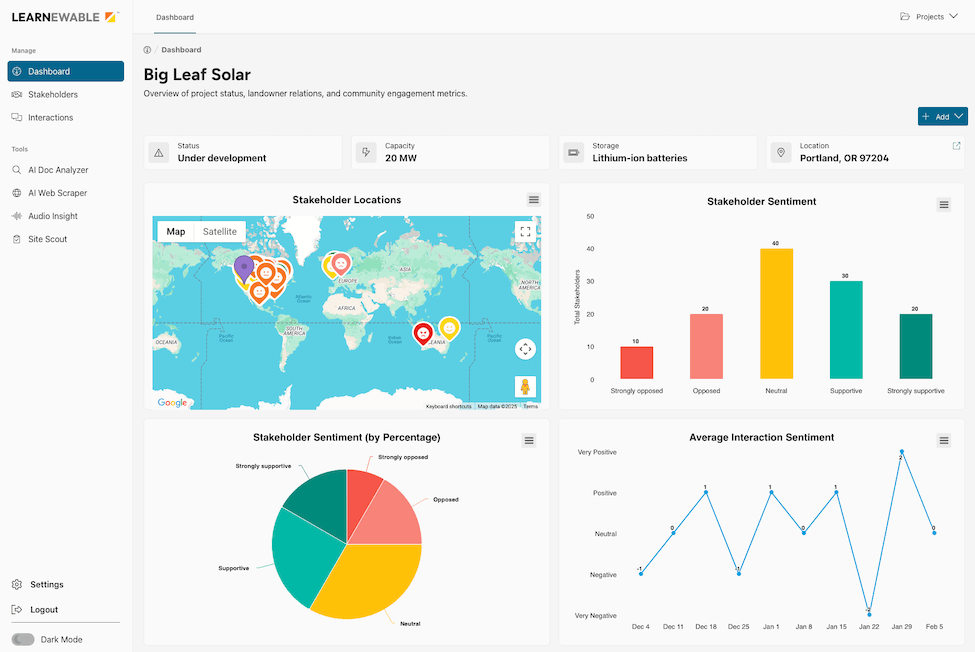
Task: Click the red marker near Australia
Action: pos(424,333)
